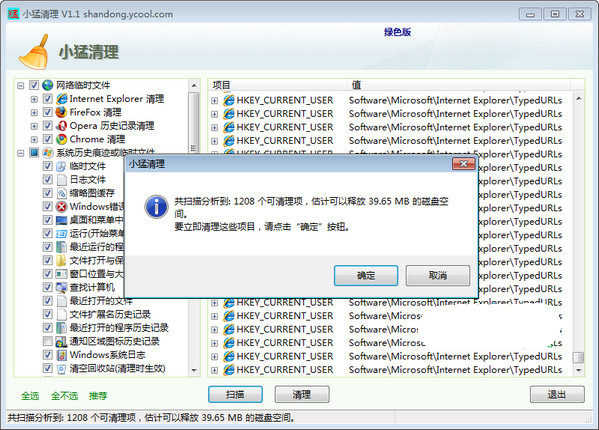Image resolution: width=599 pixels, height=430 pixels.
Task: Toggle the Internet Explorer 清理 checkbox
Action: [x=47, y=99]
